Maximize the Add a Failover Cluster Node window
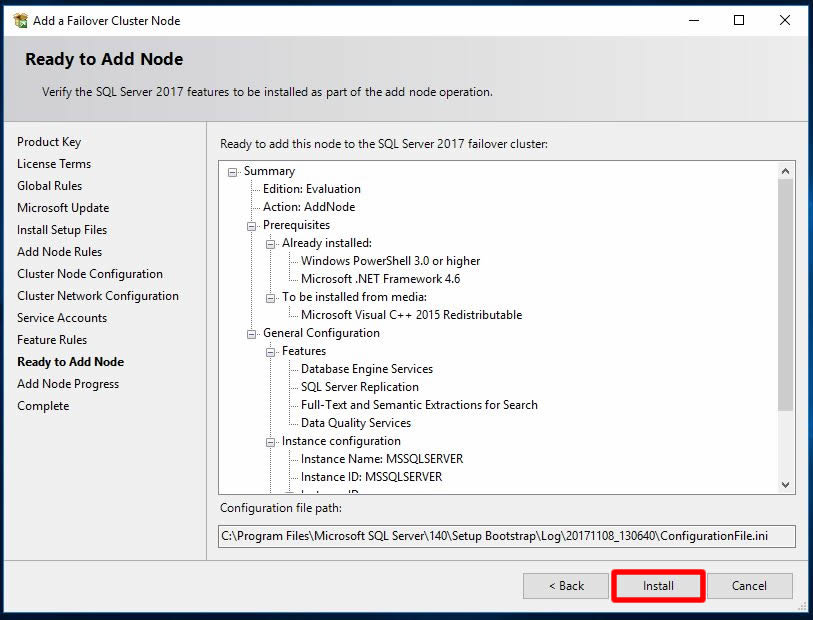This screenshot has height=620, width=813. point(739,20)
